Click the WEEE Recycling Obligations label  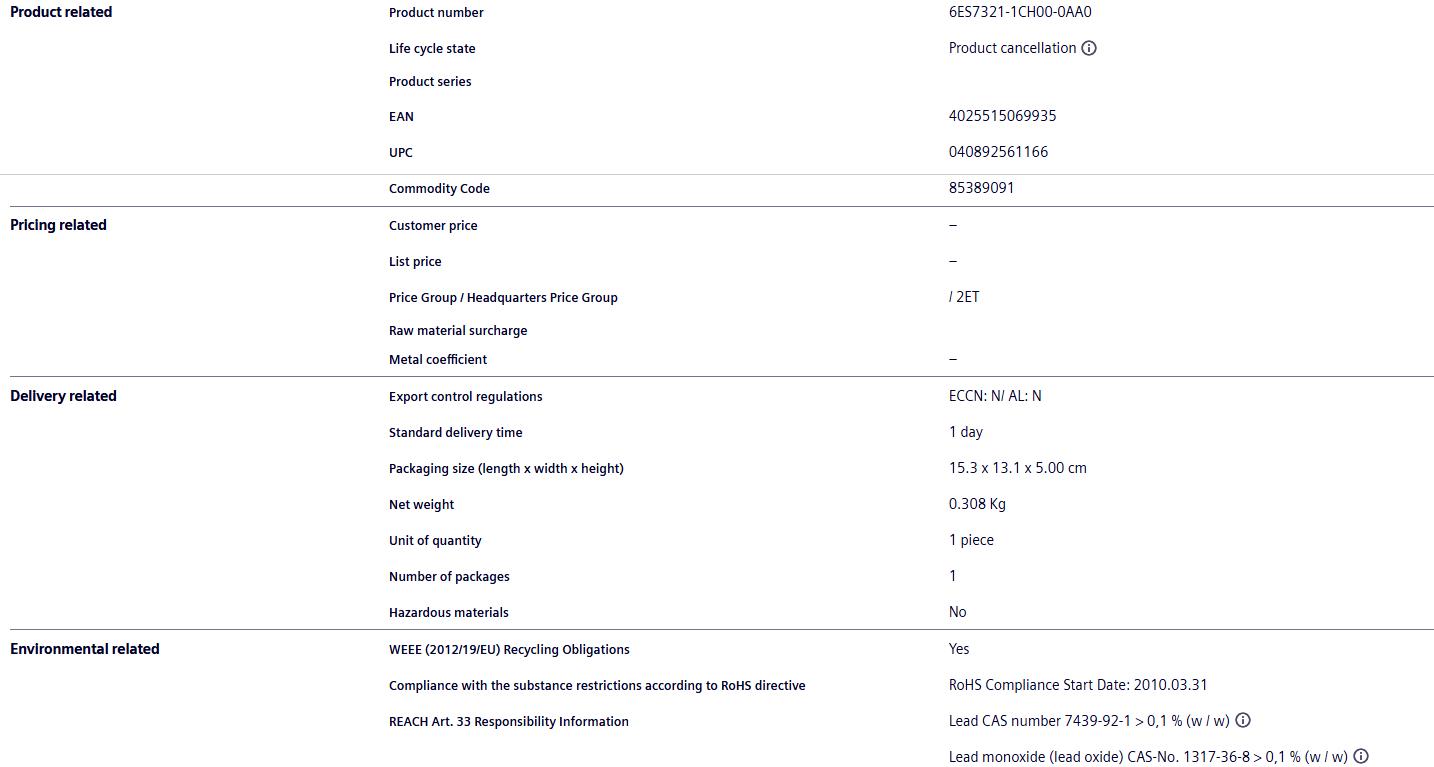click(x=509, y=650)
